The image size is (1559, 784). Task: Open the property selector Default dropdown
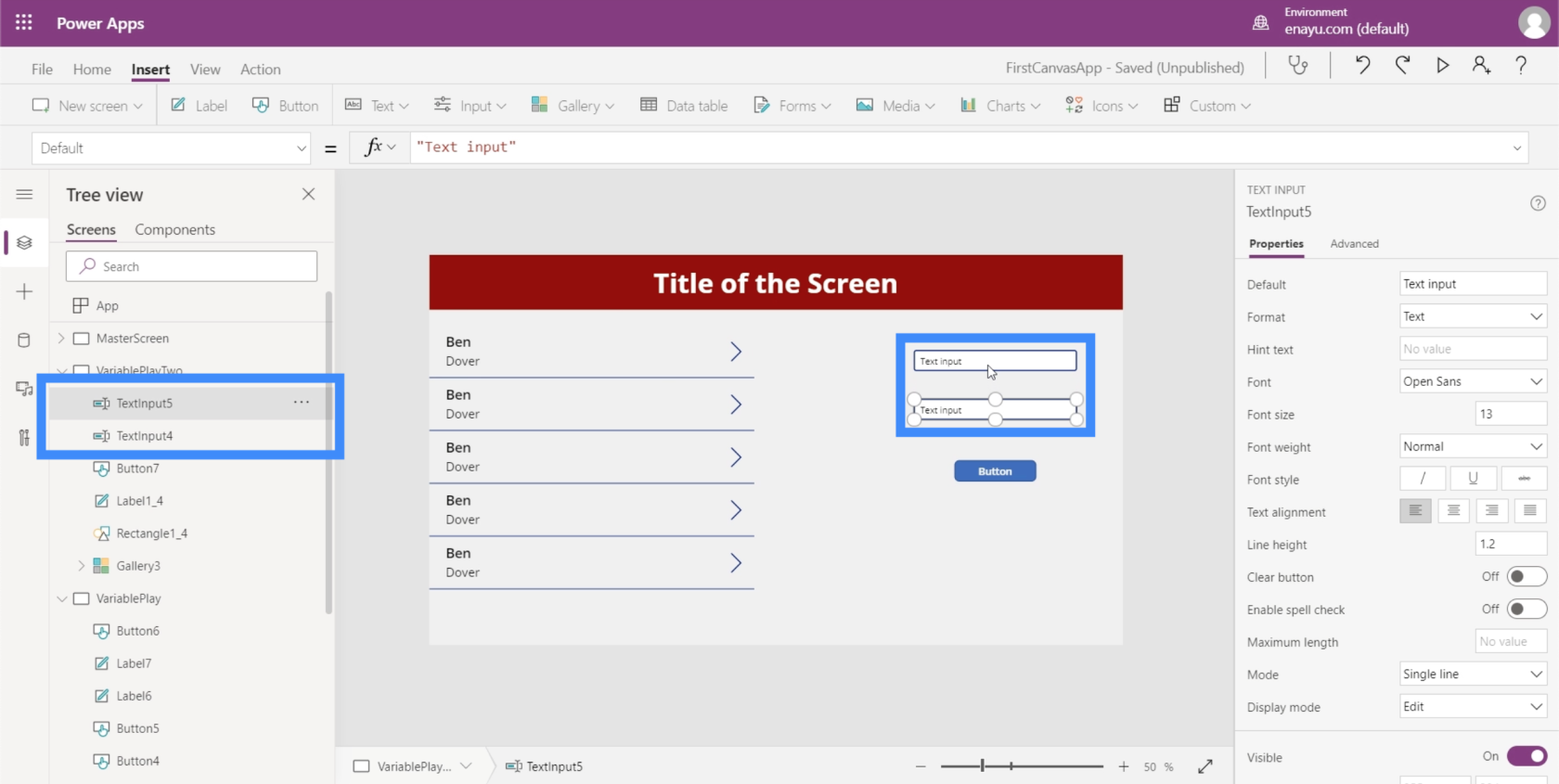coord(172,148)
